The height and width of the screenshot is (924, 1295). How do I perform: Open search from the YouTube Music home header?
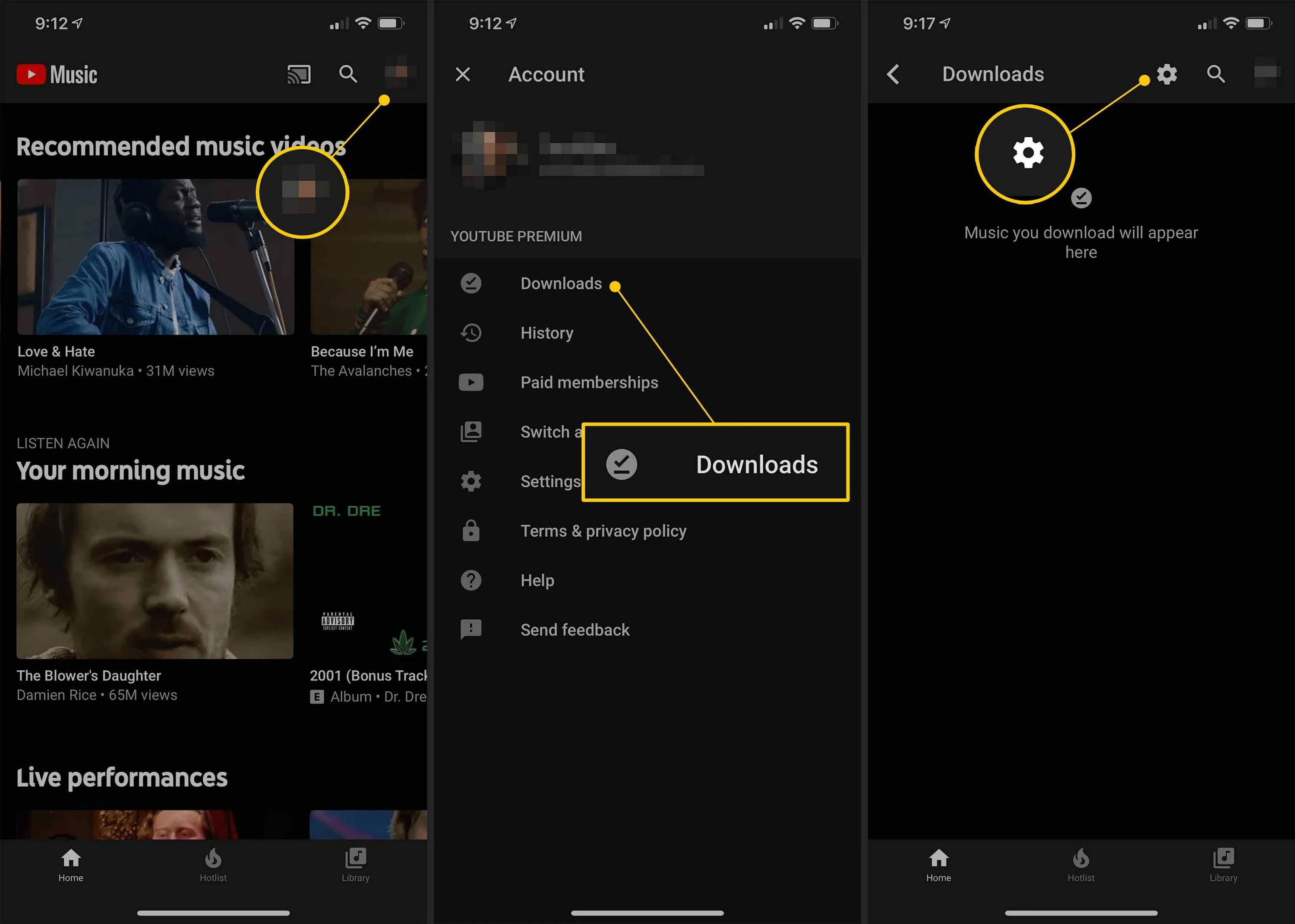(x=348, y=75)
